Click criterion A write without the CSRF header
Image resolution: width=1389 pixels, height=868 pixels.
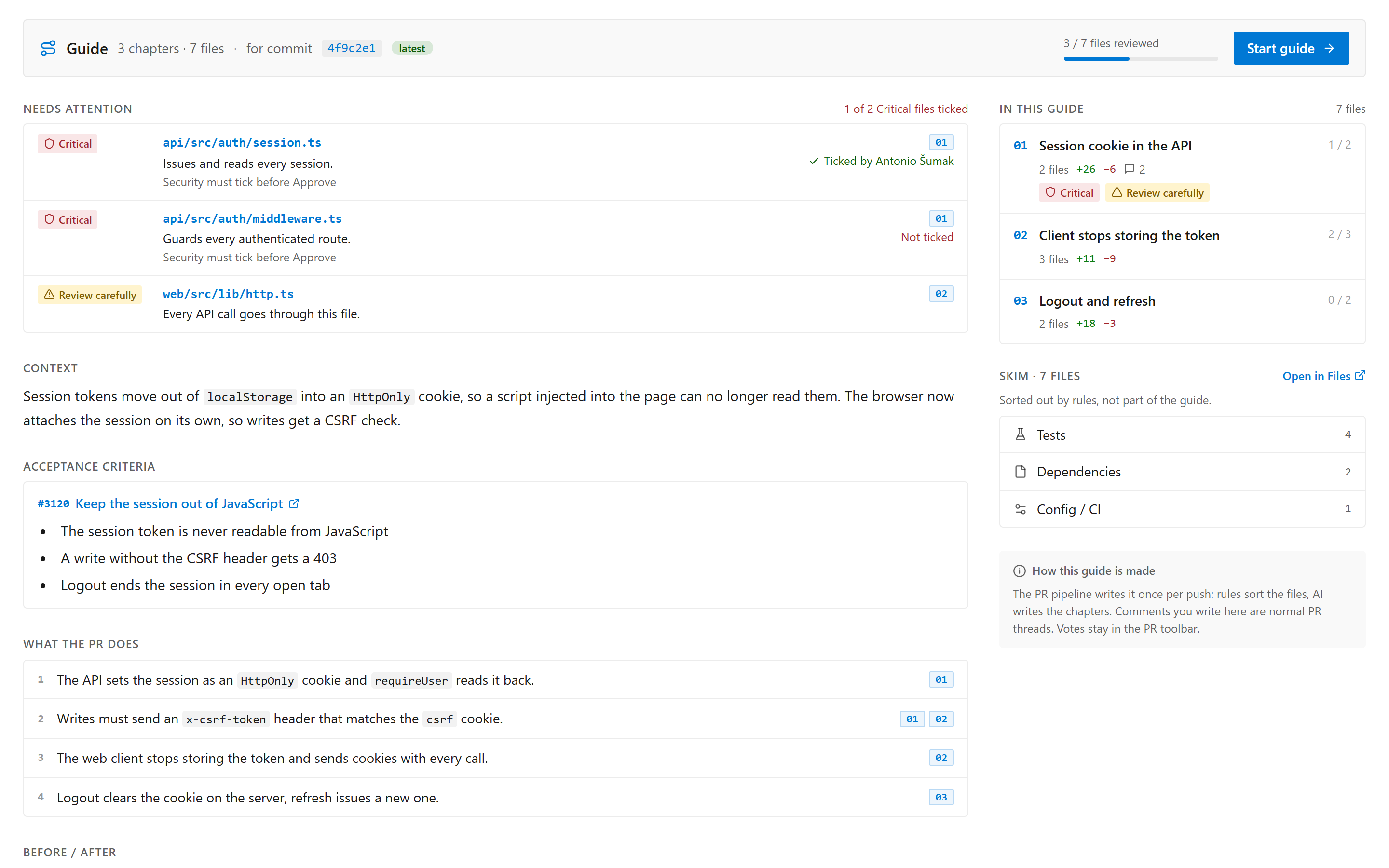pos(199,558)
